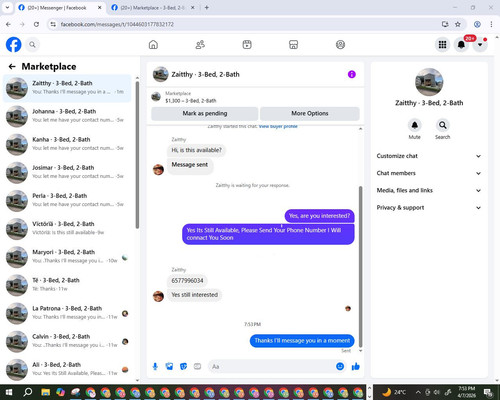The width and height of the screenshot is (500, 400).
Task: Open Windows Start menu
Action: [9, 392]
